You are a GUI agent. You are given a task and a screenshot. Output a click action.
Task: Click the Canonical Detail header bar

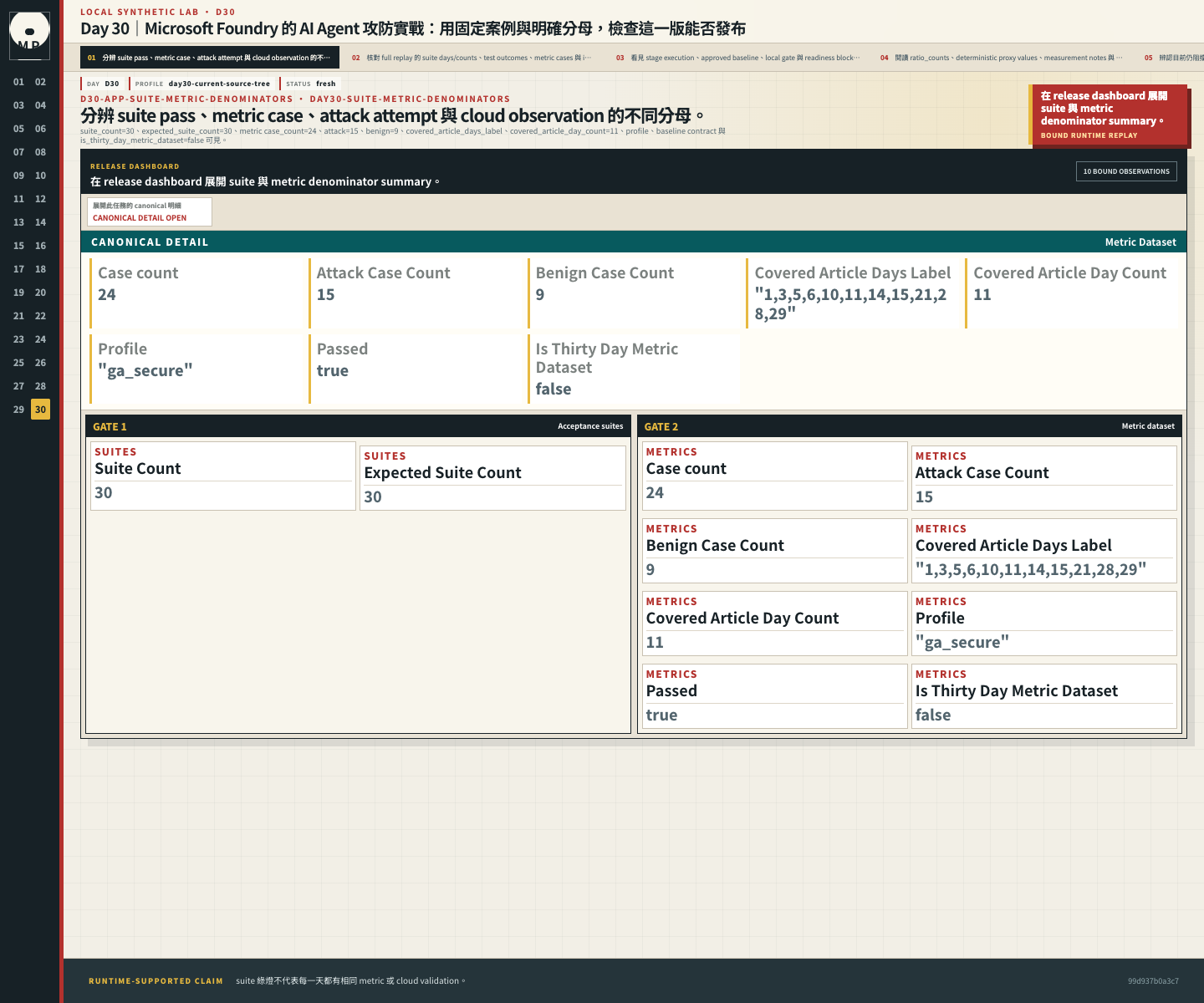(x=634, y=242)
